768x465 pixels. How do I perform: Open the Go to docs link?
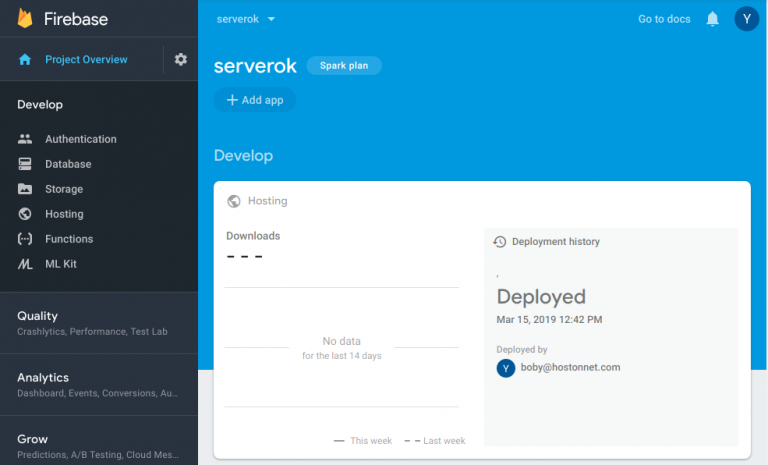pyautogui.click(x=664, y=19)
